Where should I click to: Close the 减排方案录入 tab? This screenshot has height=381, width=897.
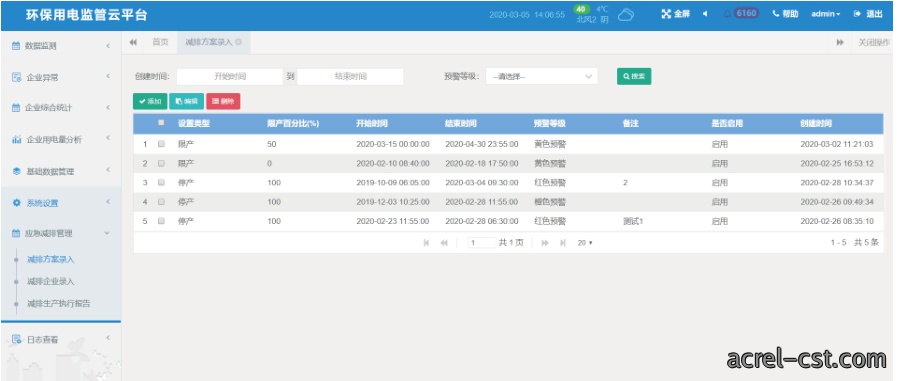[x=238, y=42]
